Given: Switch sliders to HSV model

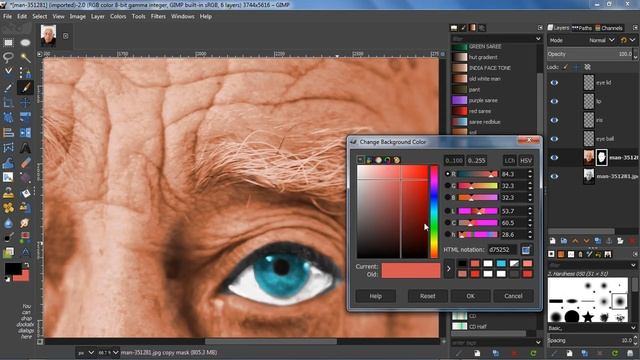Looking at the screenshot, I should [x=526, y=160].
